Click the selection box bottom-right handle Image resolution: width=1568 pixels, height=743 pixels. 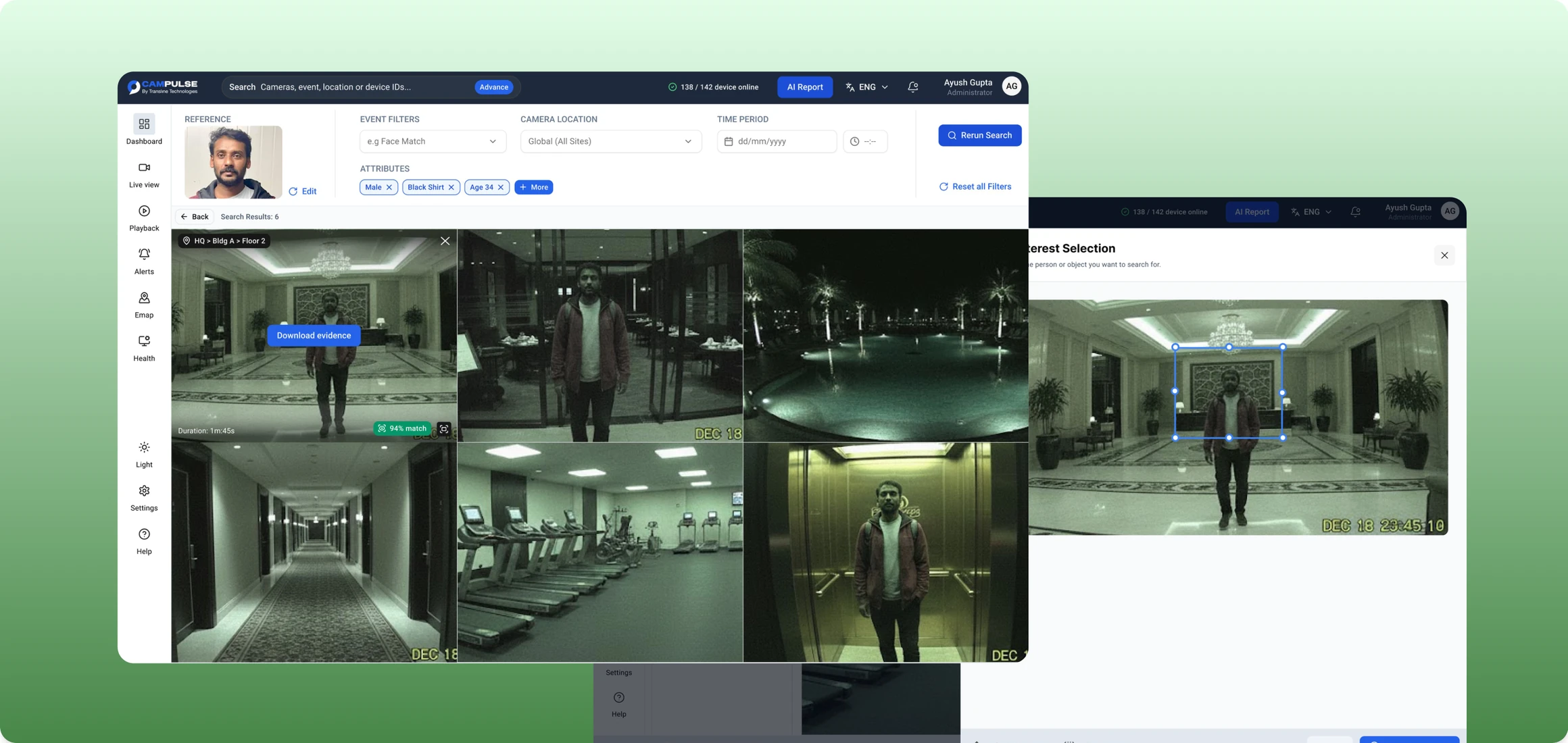pos(1283,438)
